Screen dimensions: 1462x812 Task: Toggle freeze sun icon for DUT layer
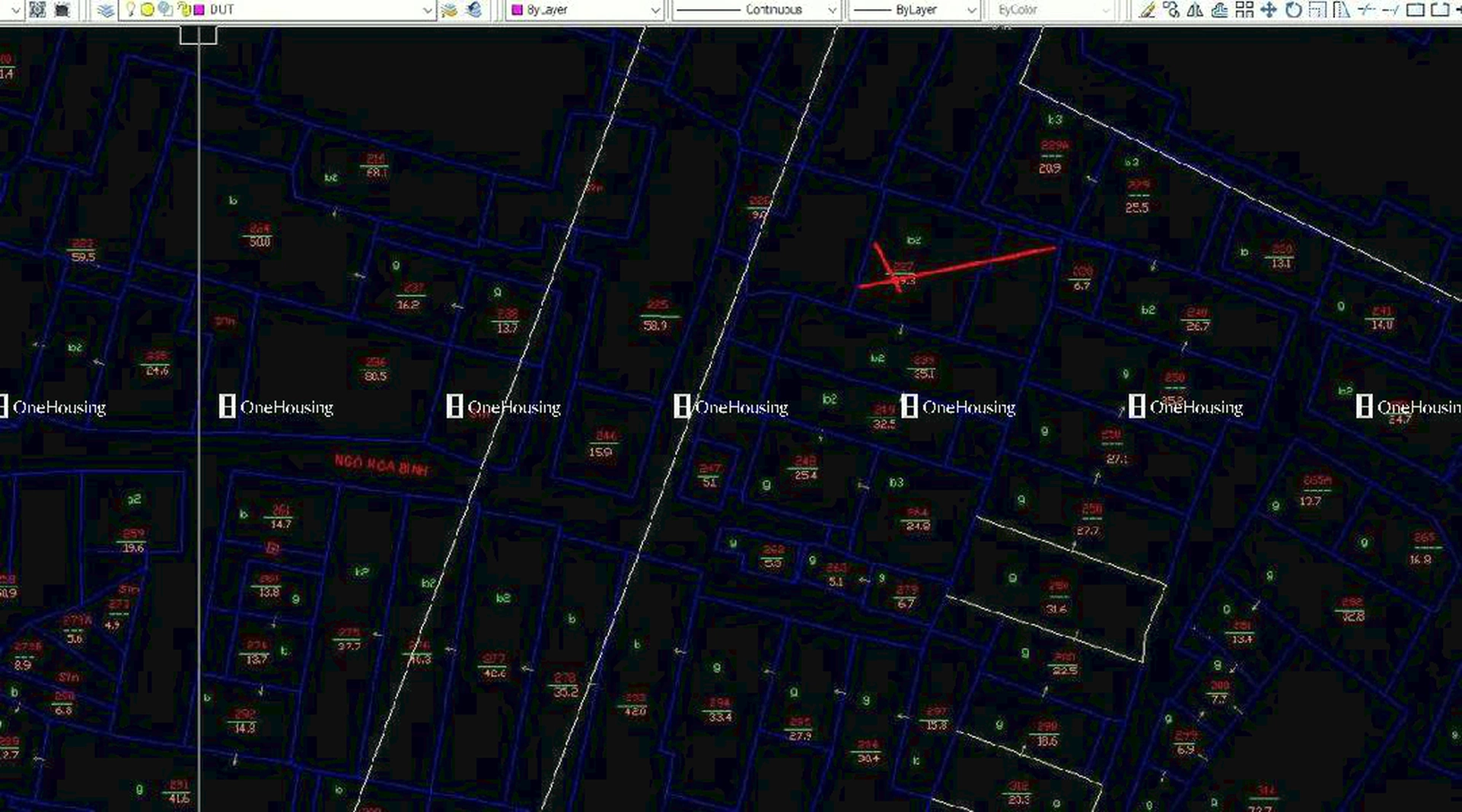147,10
